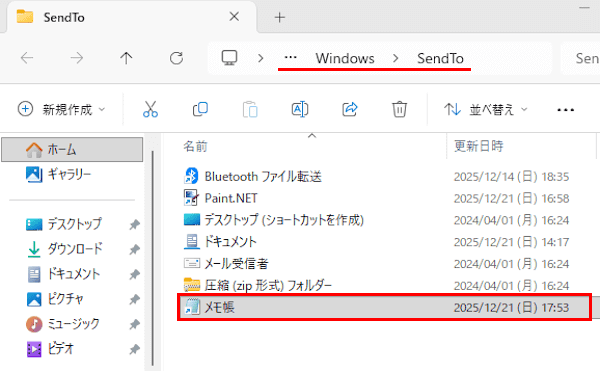Open ミュージック in quick access sidebar

click(63, 324)
